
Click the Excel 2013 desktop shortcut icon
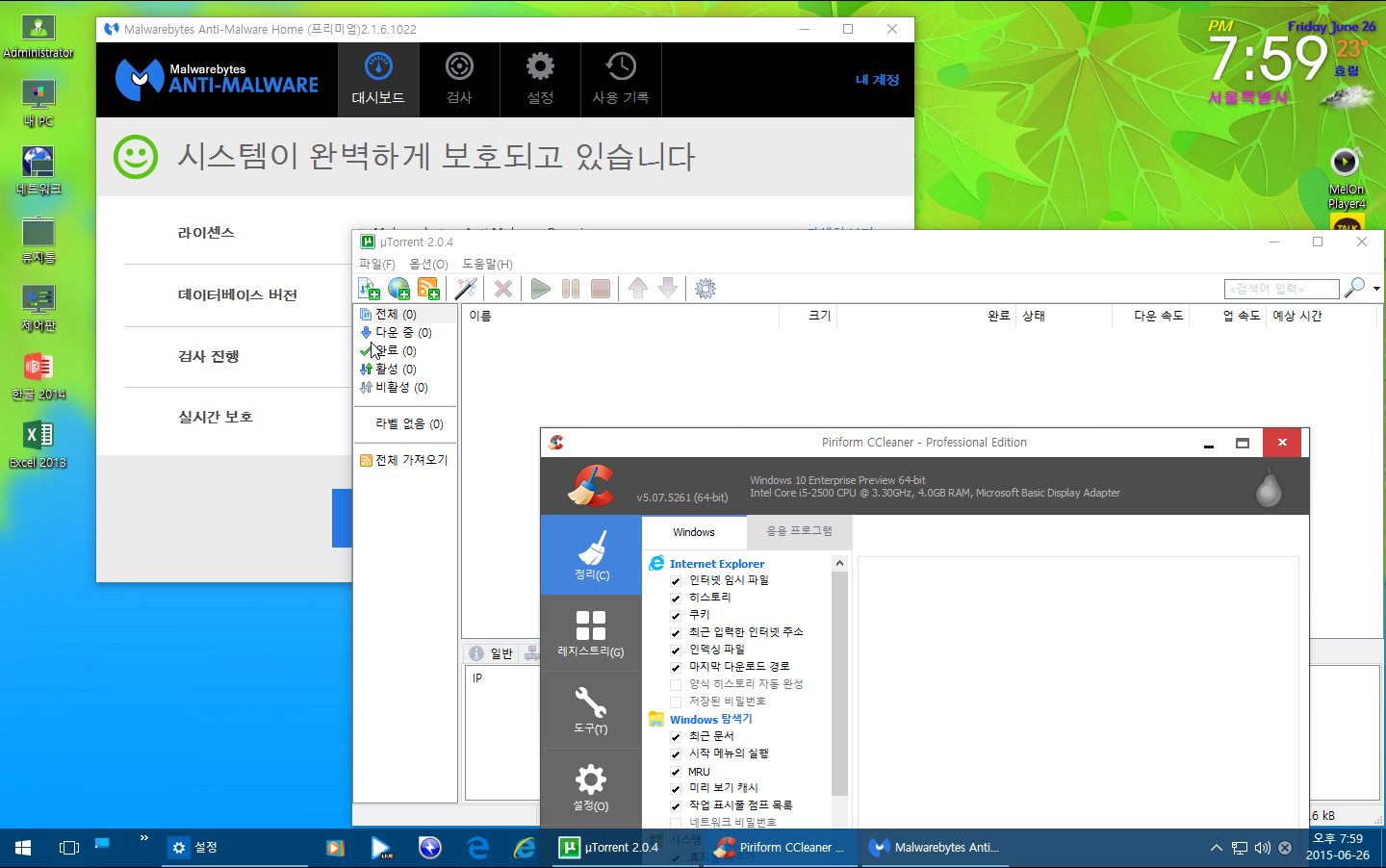pos(38,444)
